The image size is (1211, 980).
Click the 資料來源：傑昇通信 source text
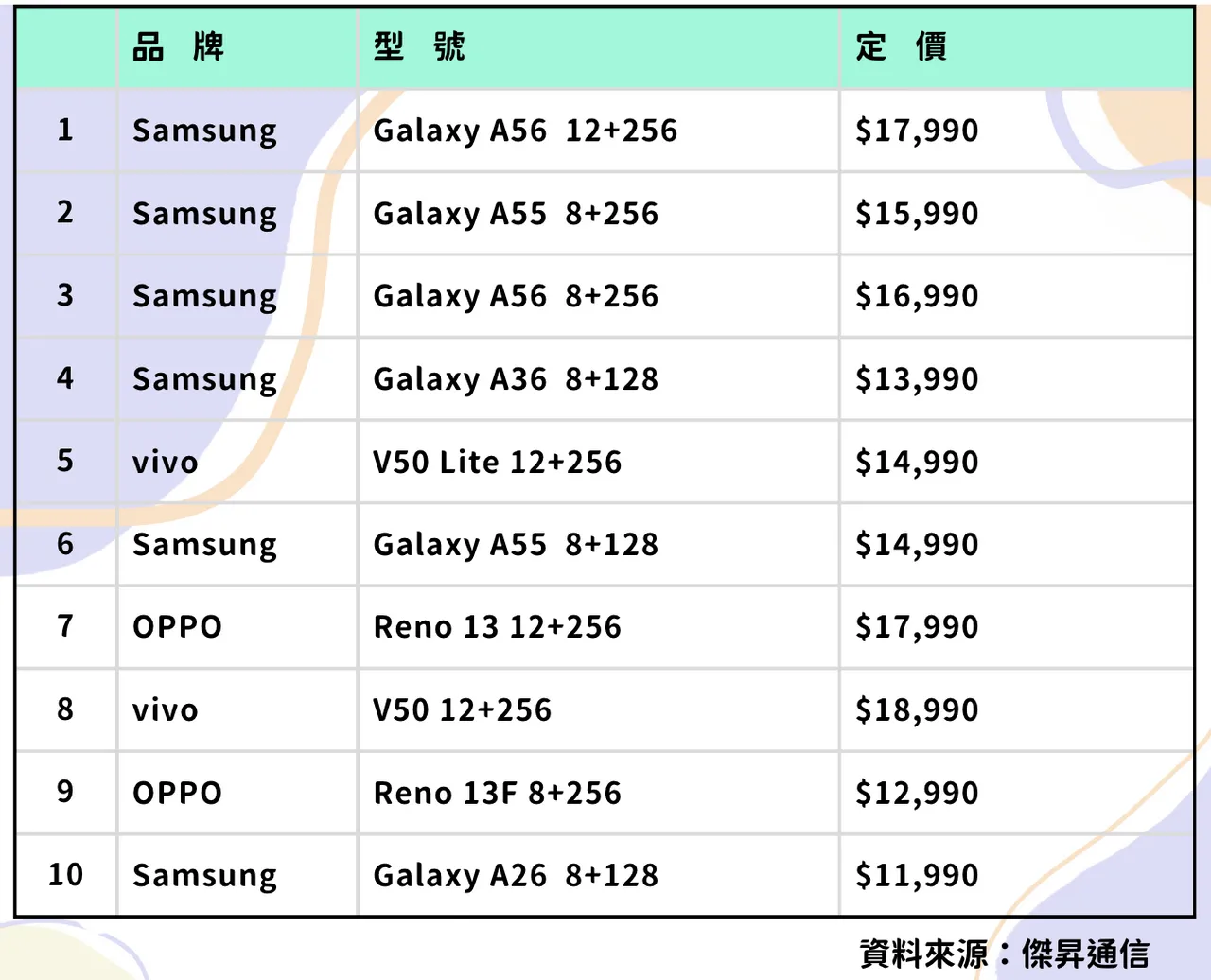pos(1004,954)
